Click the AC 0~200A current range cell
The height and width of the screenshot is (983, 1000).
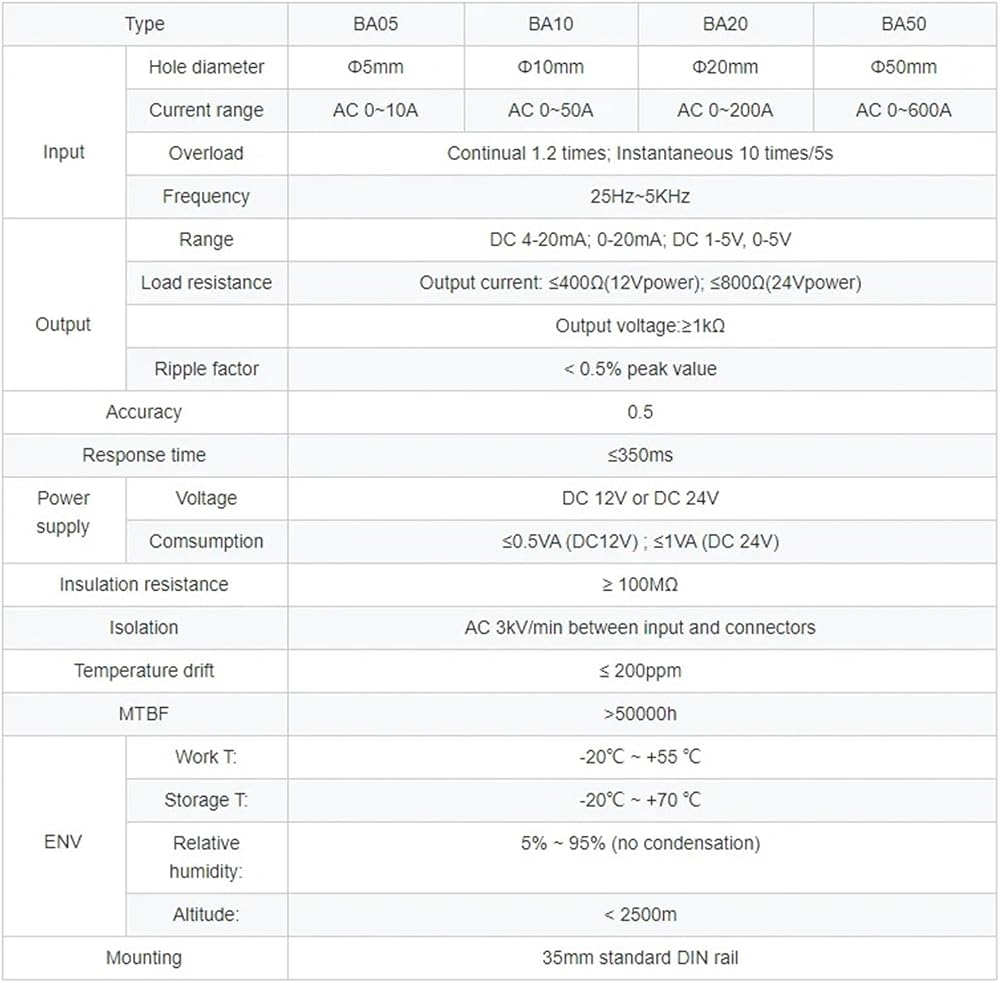click(x=725, y=110)
